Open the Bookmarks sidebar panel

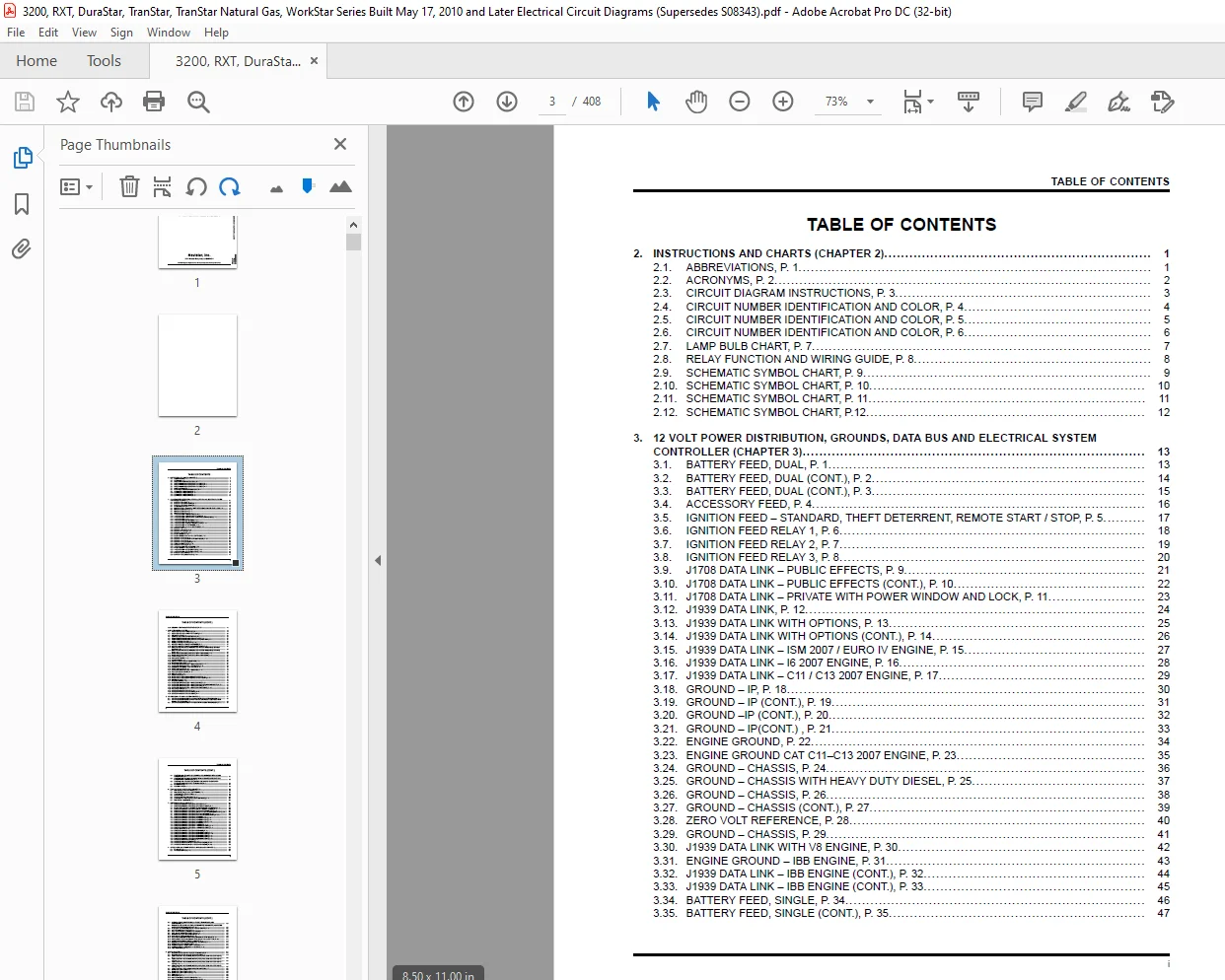click(22, 204)
